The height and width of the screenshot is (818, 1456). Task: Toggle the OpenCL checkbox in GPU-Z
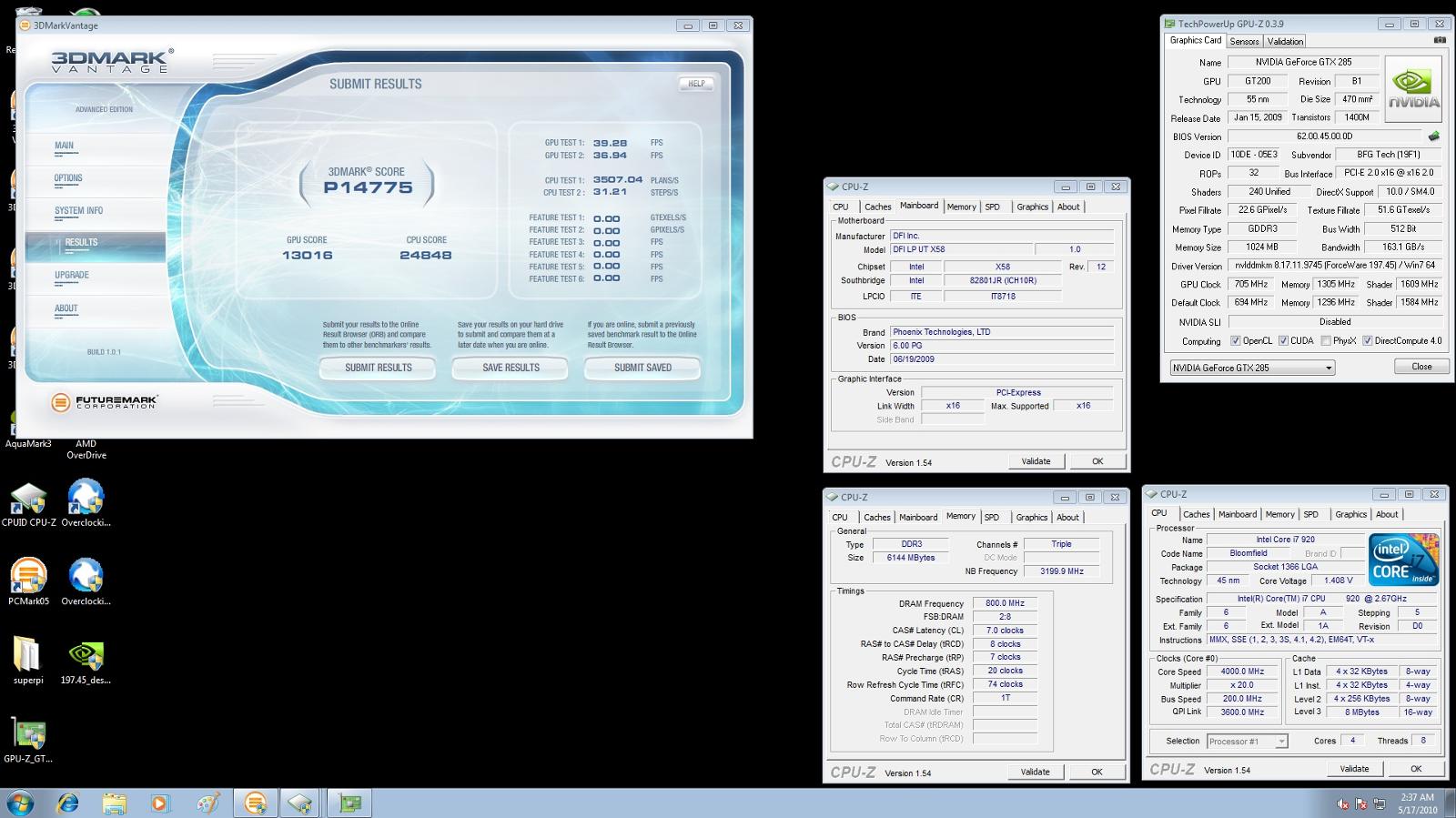click(x=1236, y=341)
